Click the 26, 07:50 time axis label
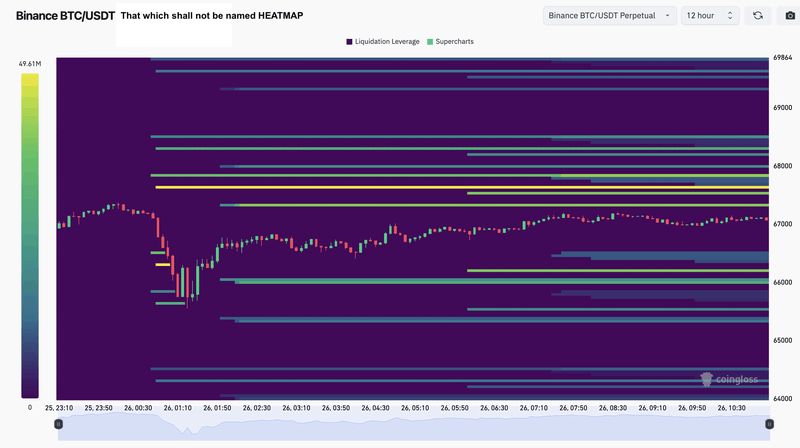This screenshot has height=448, width=800. click(573, 408)
